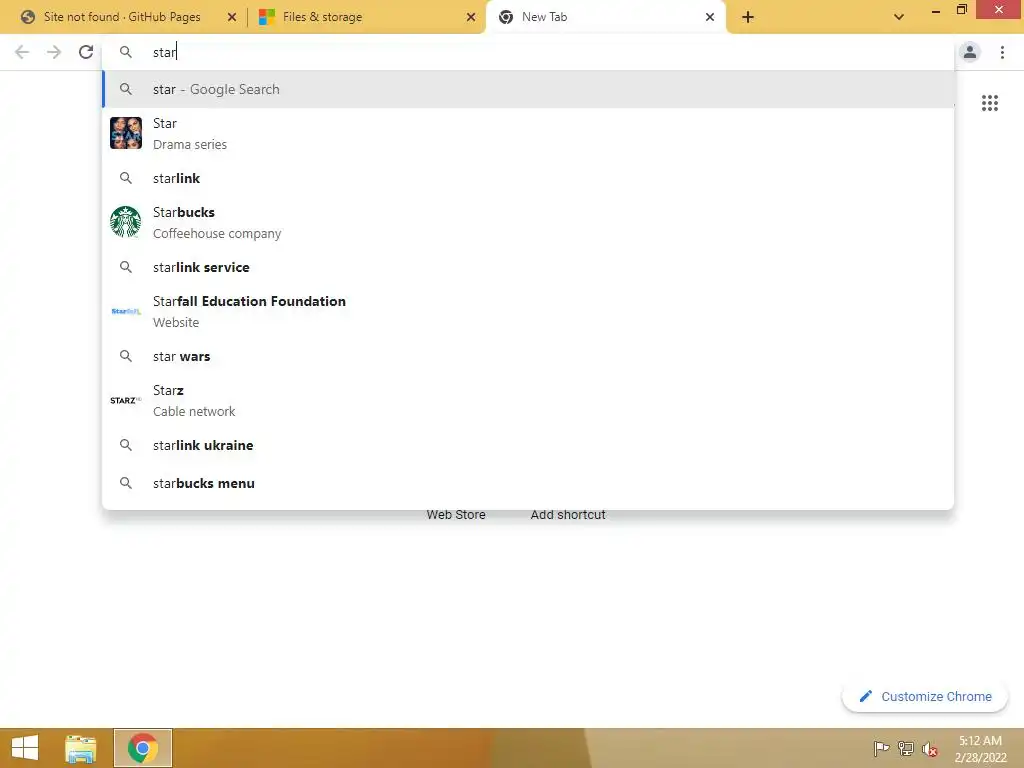
Task: Choose starlink ukraine suggestion
Action: (528, 445)
